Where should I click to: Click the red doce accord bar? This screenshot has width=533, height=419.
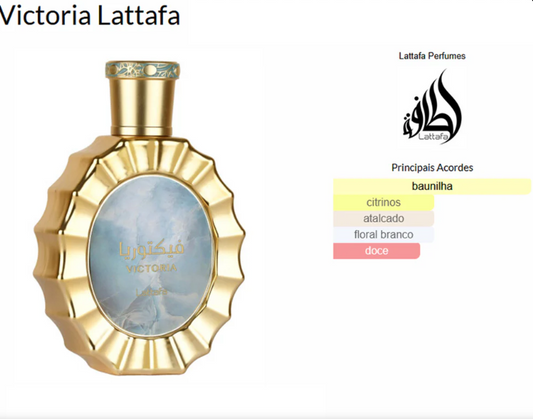tap(376, 251)
